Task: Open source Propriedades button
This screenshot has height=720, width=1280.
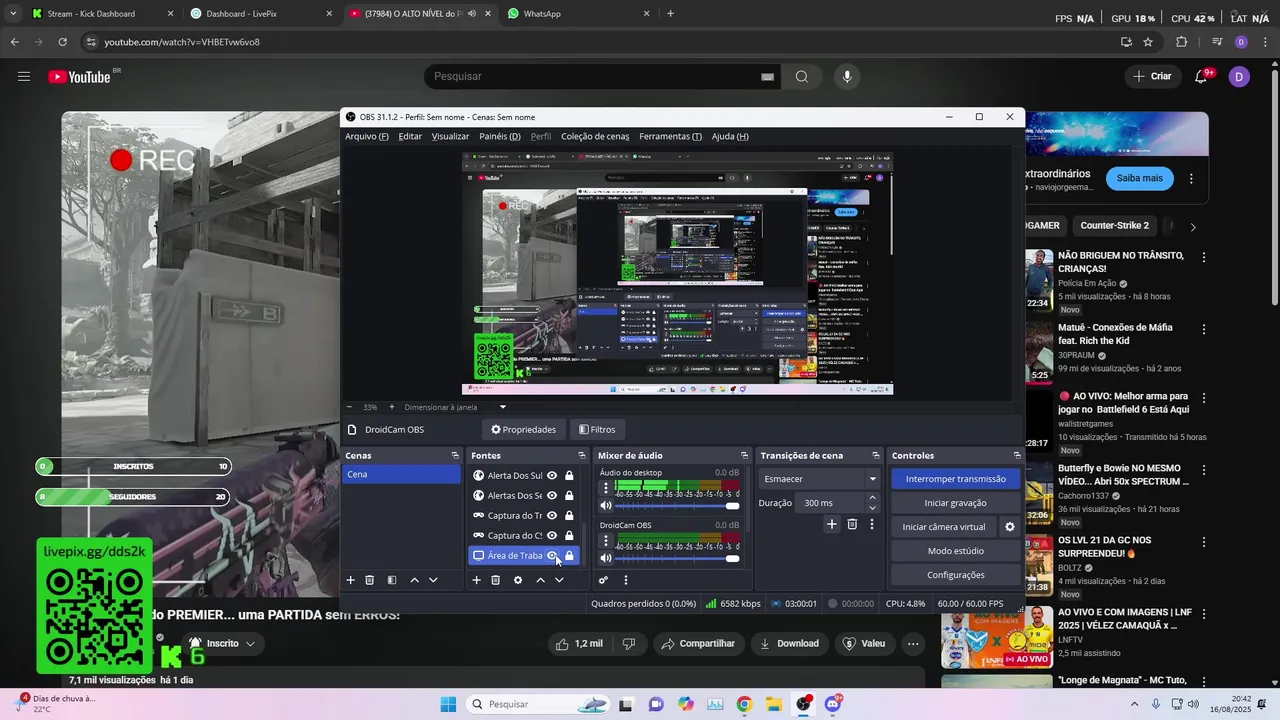Action: 524,430
